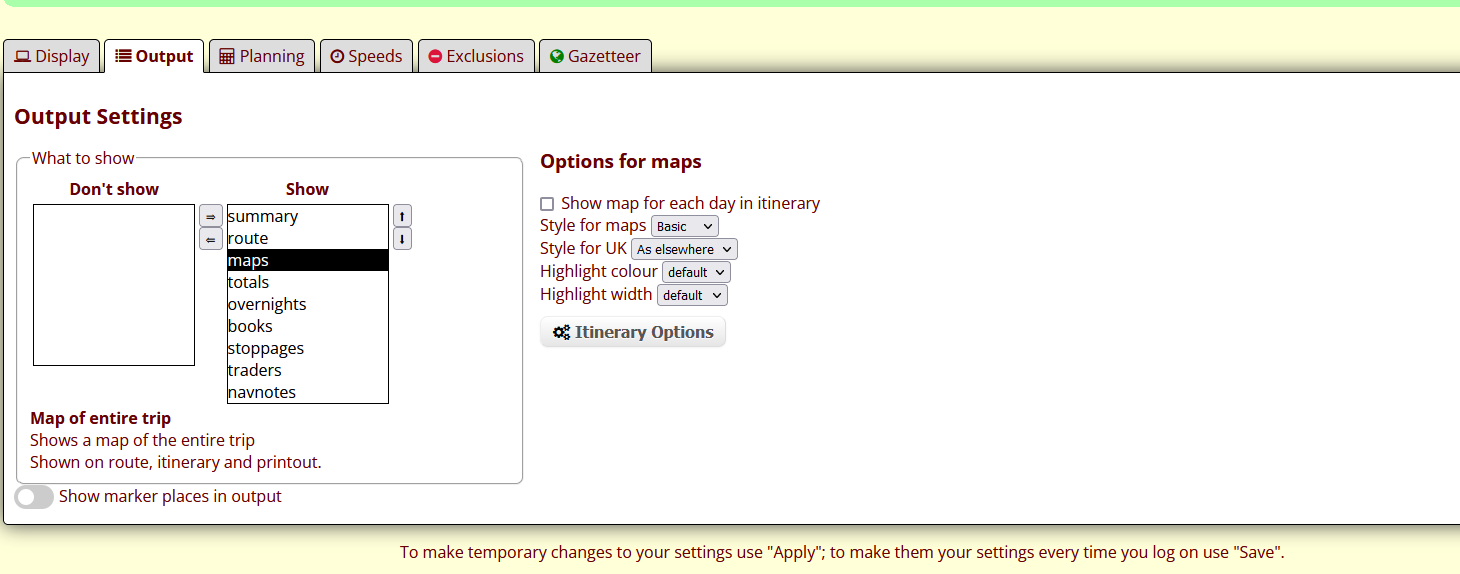This screenshot has width=1460, height=574.
Task: Enable show map for each day checkbox
Action: click(x=547, y=204)
